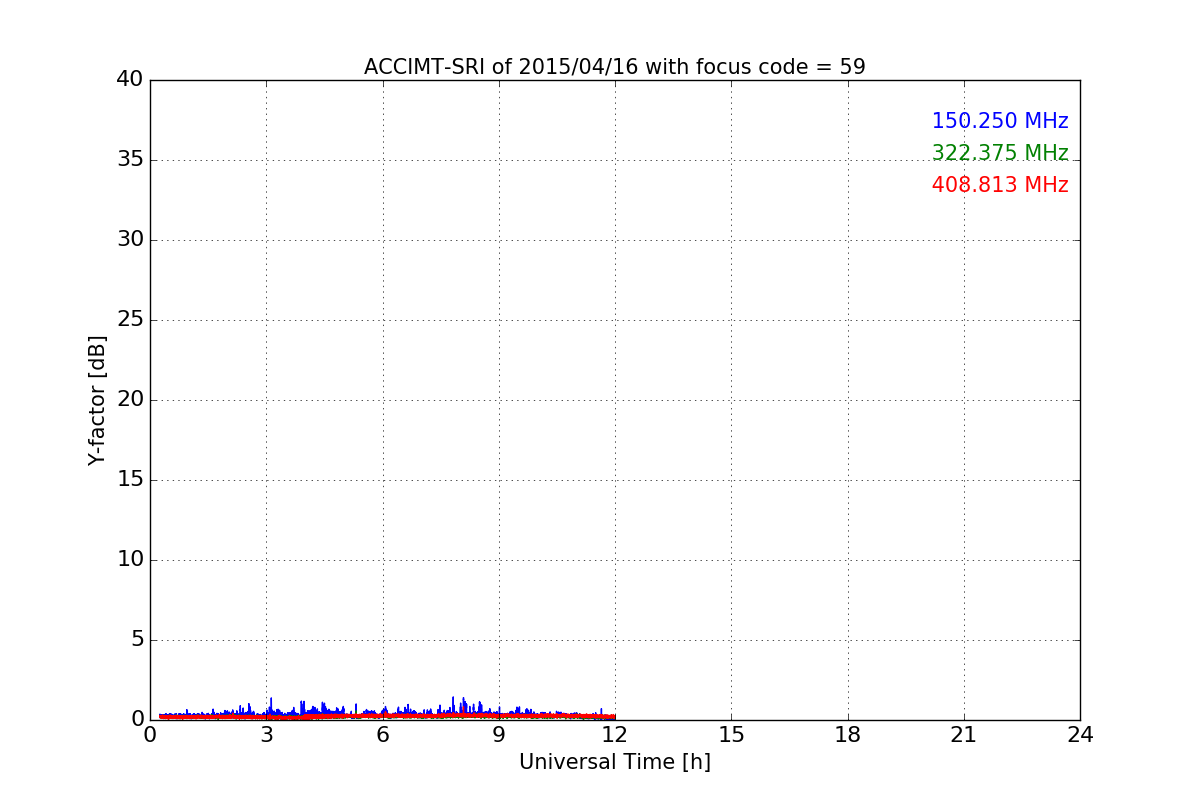Click x-axis tick label 21
This screenshot has height=800, width=1200.
tap(964, 735)
